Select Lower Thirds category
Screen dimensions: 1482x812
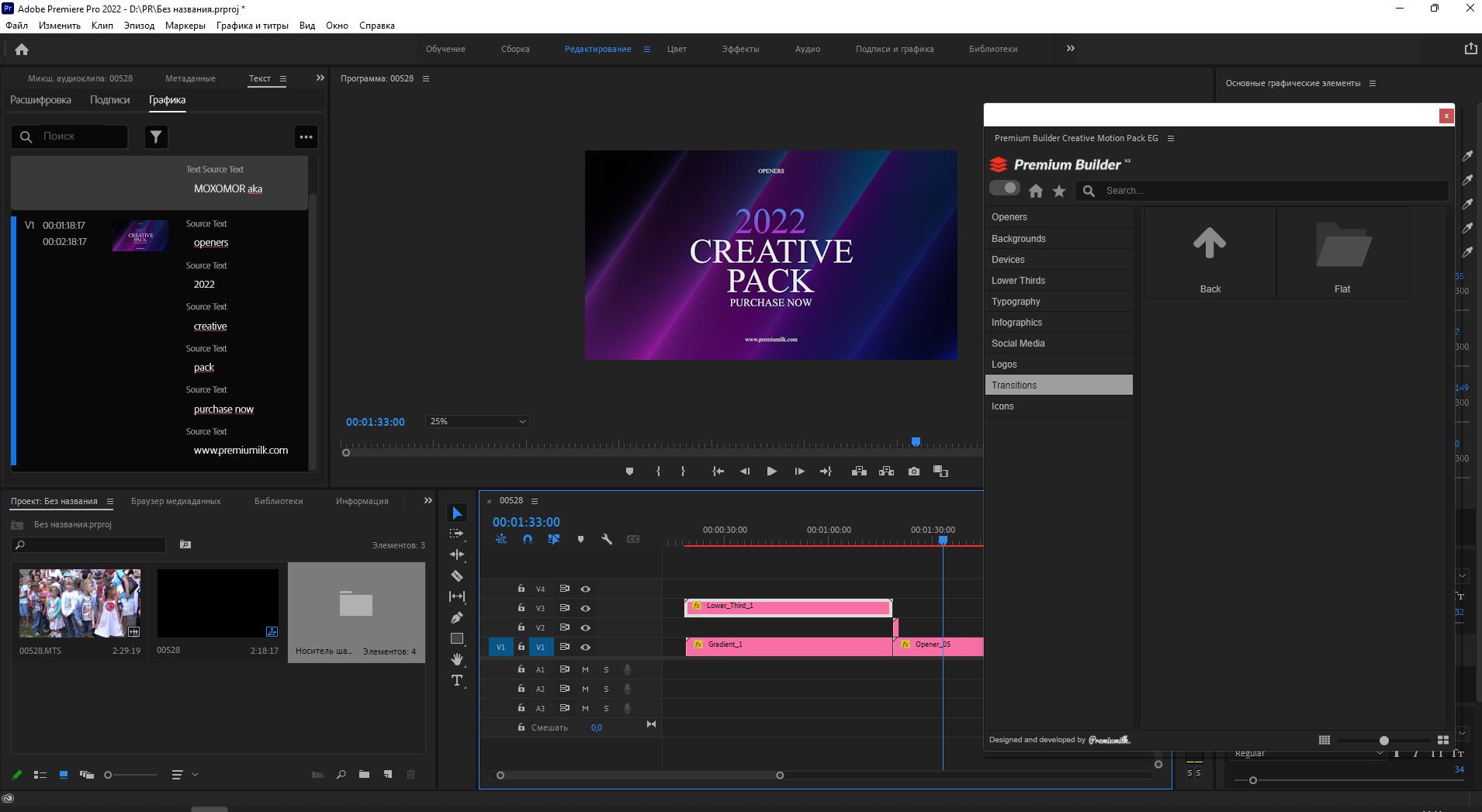click(x=1059, y=280)
